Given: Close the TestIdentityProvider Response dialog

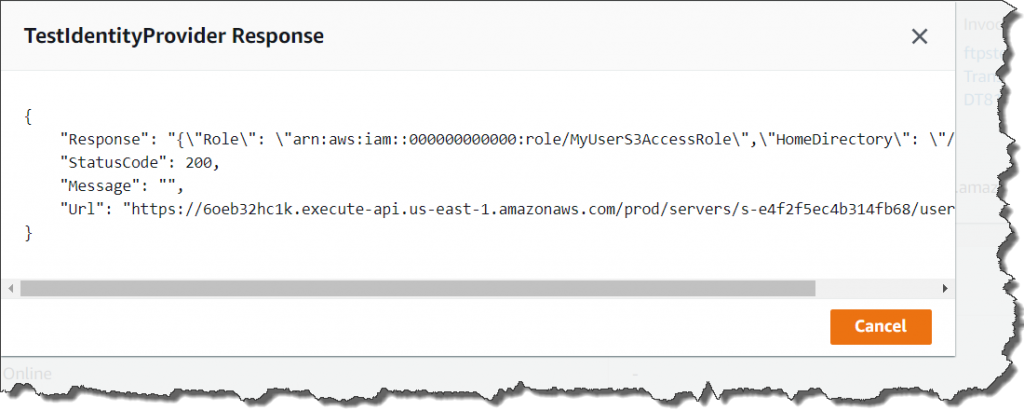Looking at the screenshot, I should pos(919,36).
